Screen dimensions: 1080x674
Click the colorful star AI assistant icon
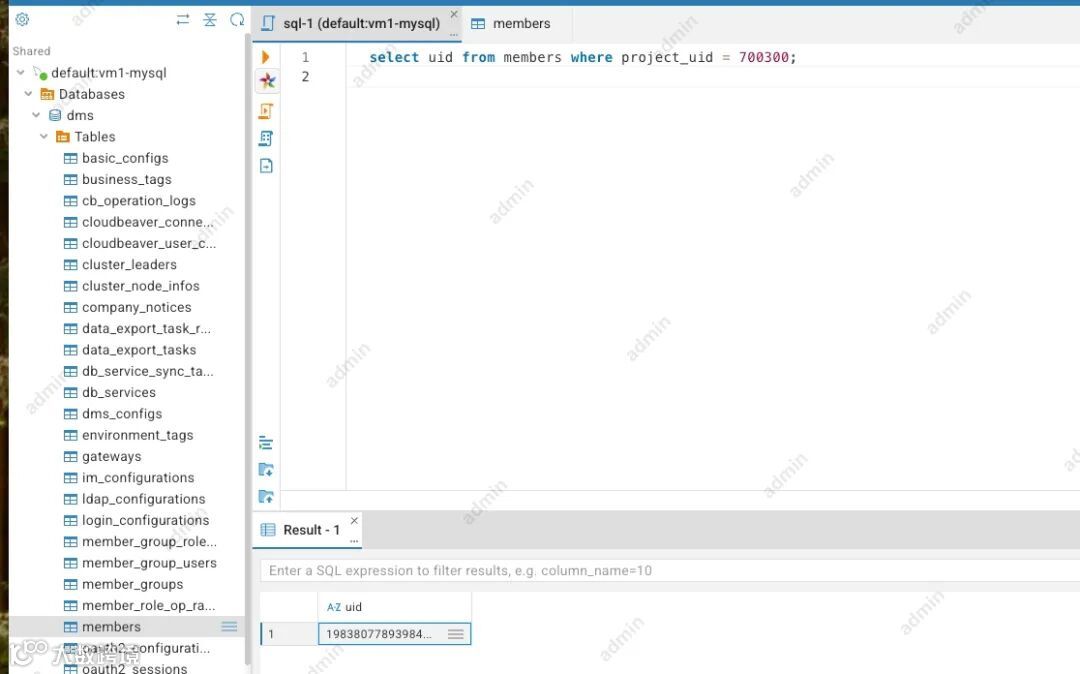coord(267,81)
